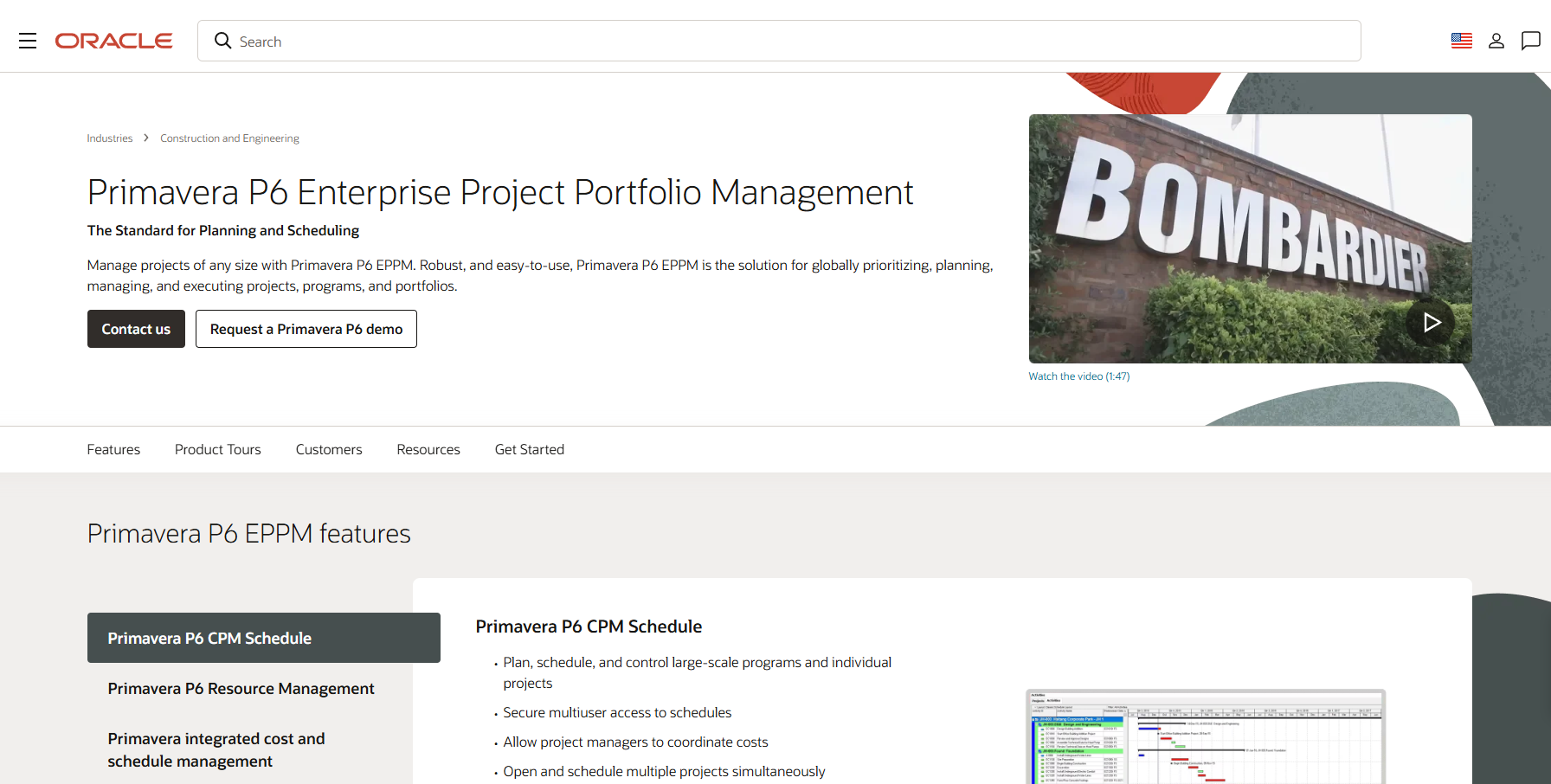Open the user account icon
This screenshot has width=1551, height=784.
click(x=1496, y=41)
